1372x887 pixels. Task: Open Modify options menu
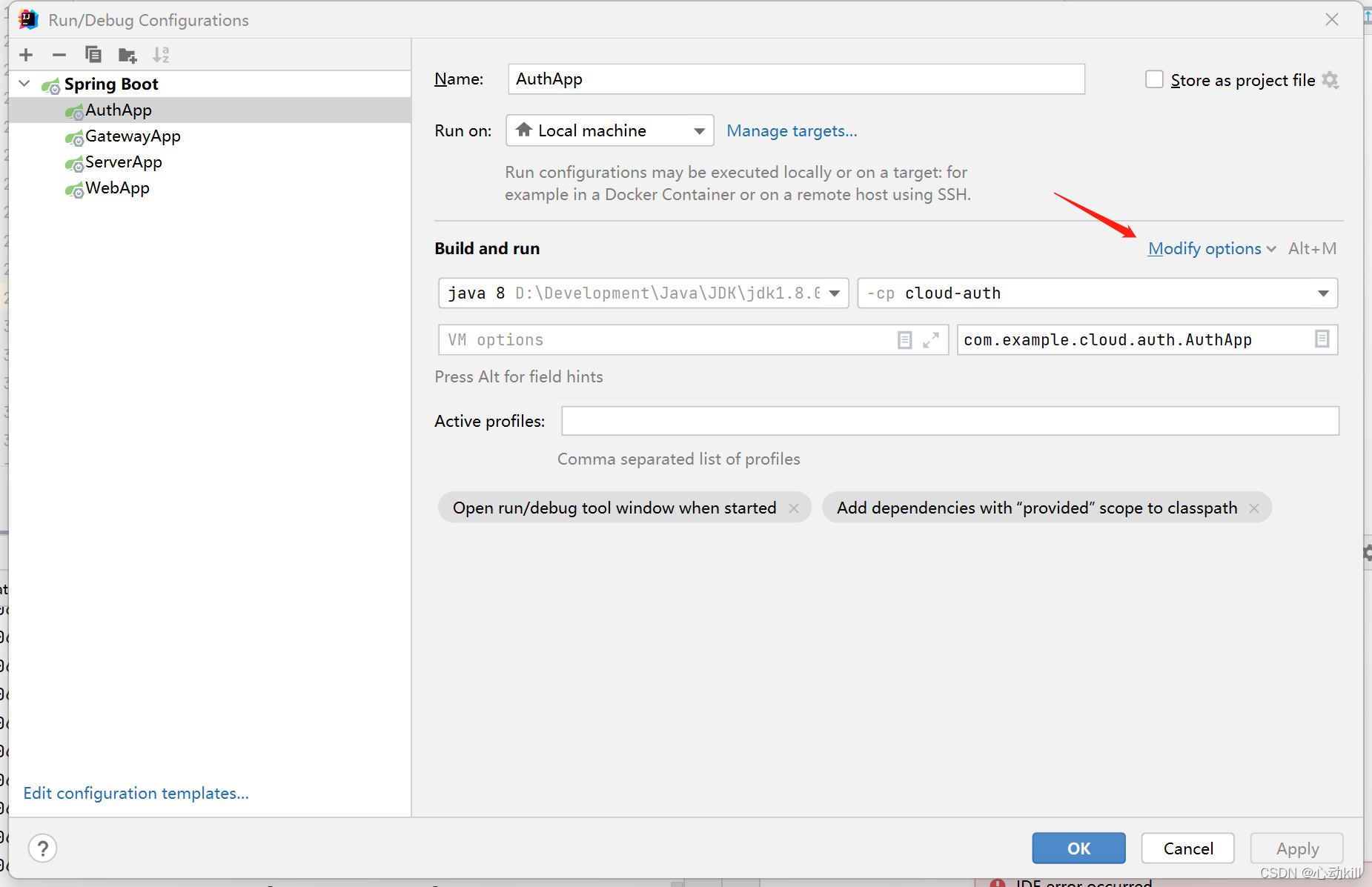pos(1212,248)
